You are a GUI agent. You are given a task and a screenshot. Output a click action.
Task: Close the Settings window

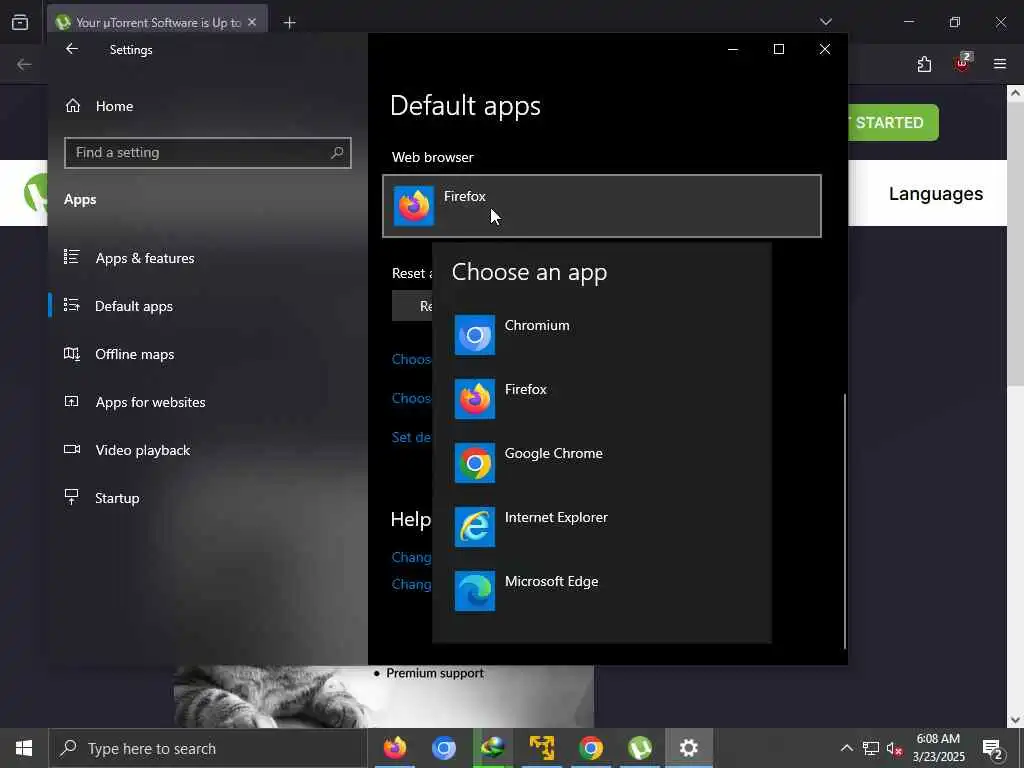(x=825, y=49)
